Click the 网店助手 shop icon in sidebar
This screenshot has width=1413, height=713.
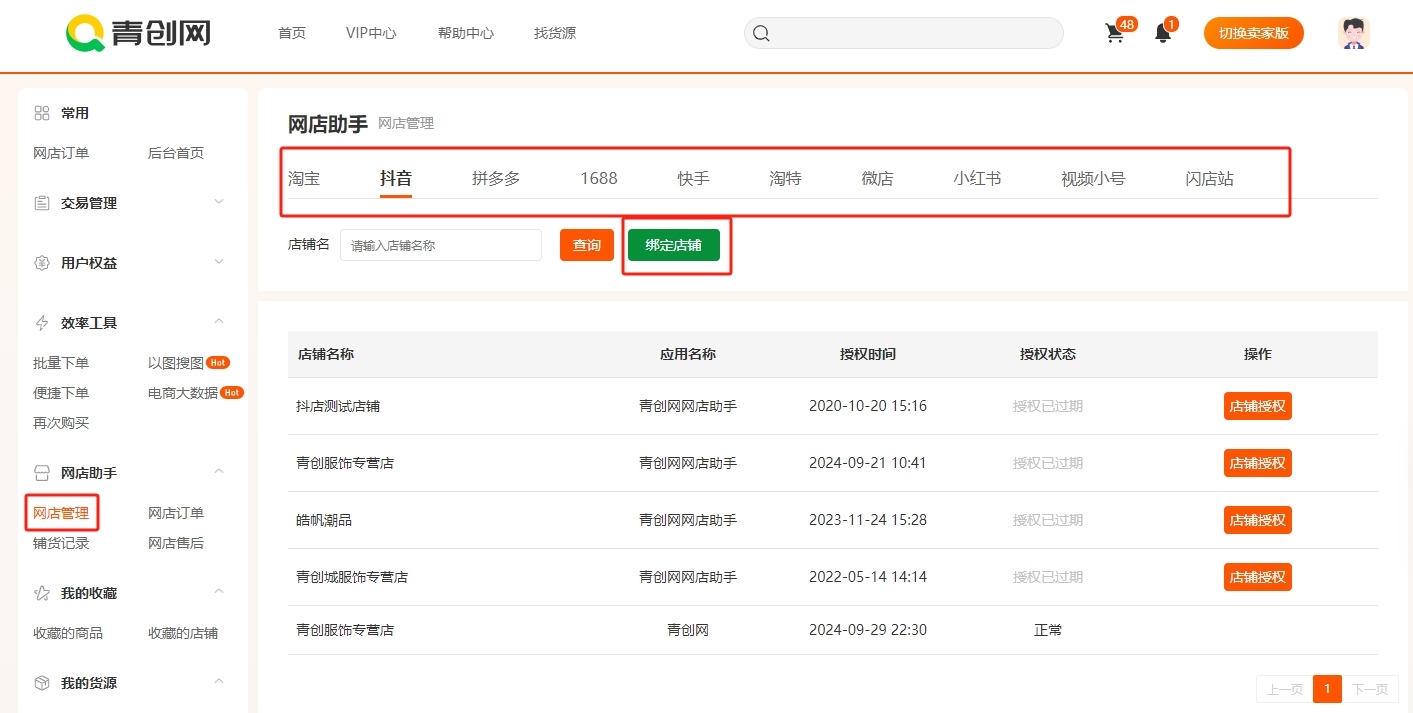[42, 473]
